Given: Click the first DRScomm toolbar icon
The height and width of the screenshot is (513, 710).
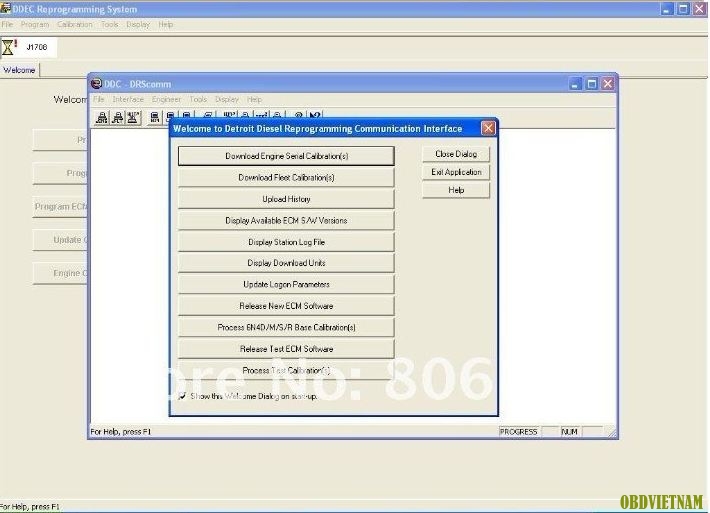Looking at the screenshot, I should pos(102,117).
